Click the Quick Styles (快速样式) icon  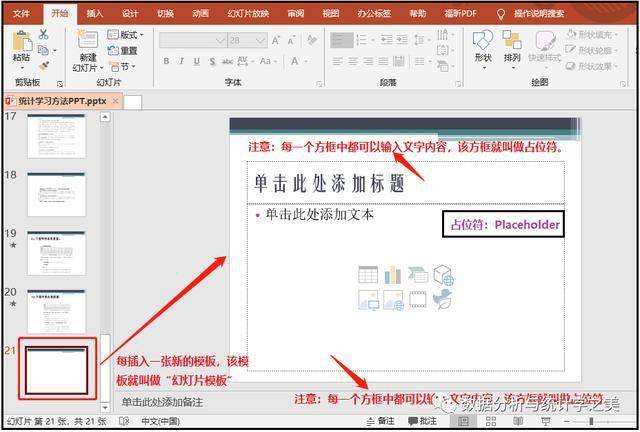click(545, 40)
